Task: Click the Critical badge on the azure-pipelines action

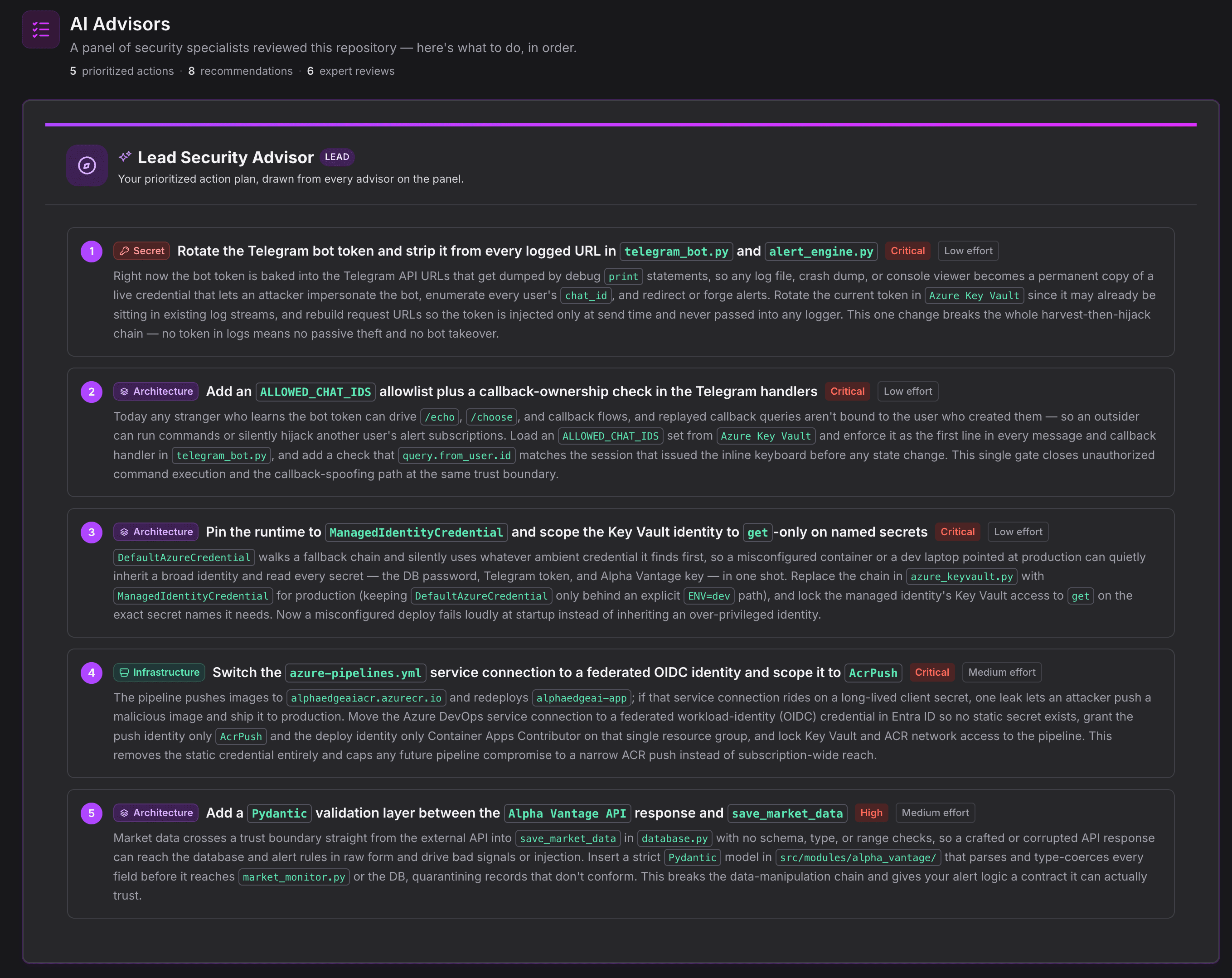Action: [932, 673]
